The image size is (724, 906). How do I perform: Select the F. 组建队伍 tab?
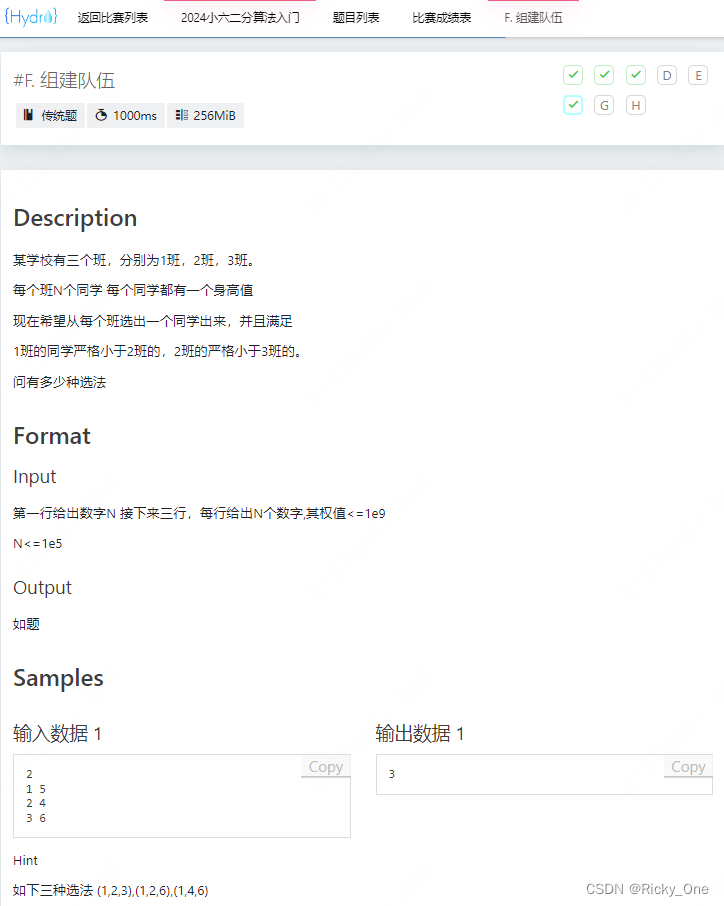tap(533, 18)
